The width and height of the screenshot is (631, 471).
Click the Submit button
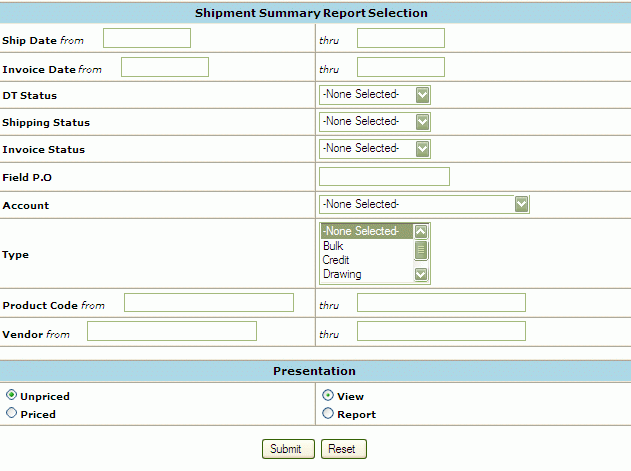tap(288, 449)
